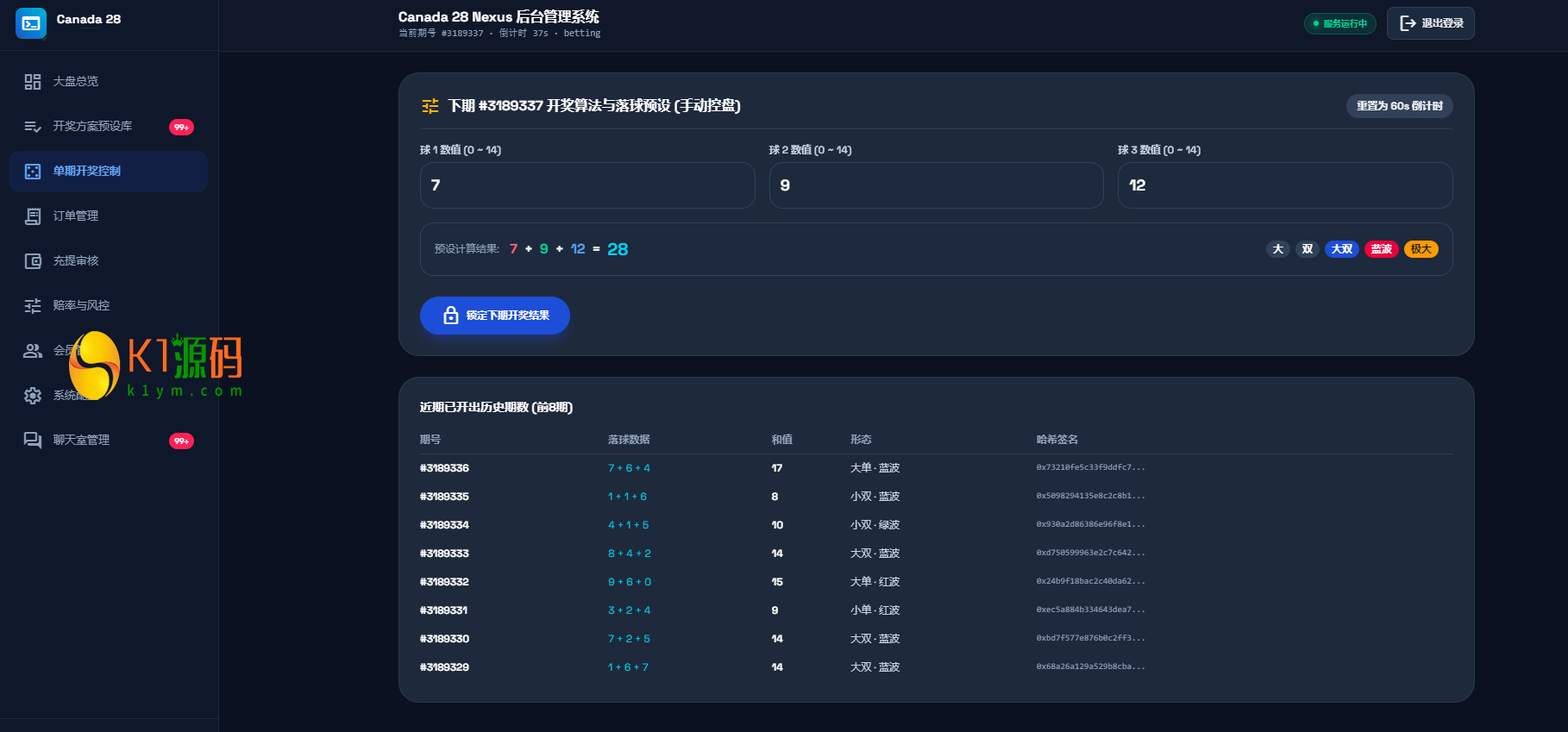The width and height of the screenshot is (1568, 732).
Task: Open the 聊天室管理 menu item
Action: point(108,441)
